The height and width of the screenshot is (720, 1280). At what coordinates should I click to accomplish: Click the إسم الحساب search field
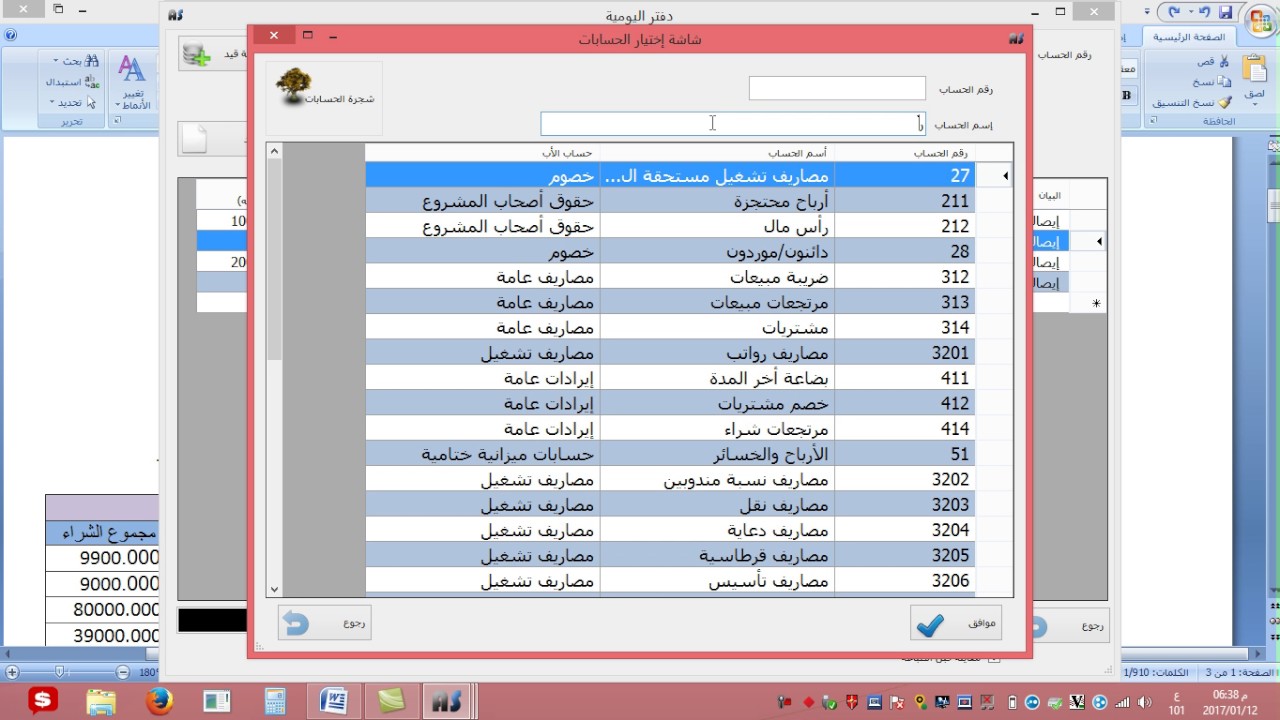click(733, 124)
